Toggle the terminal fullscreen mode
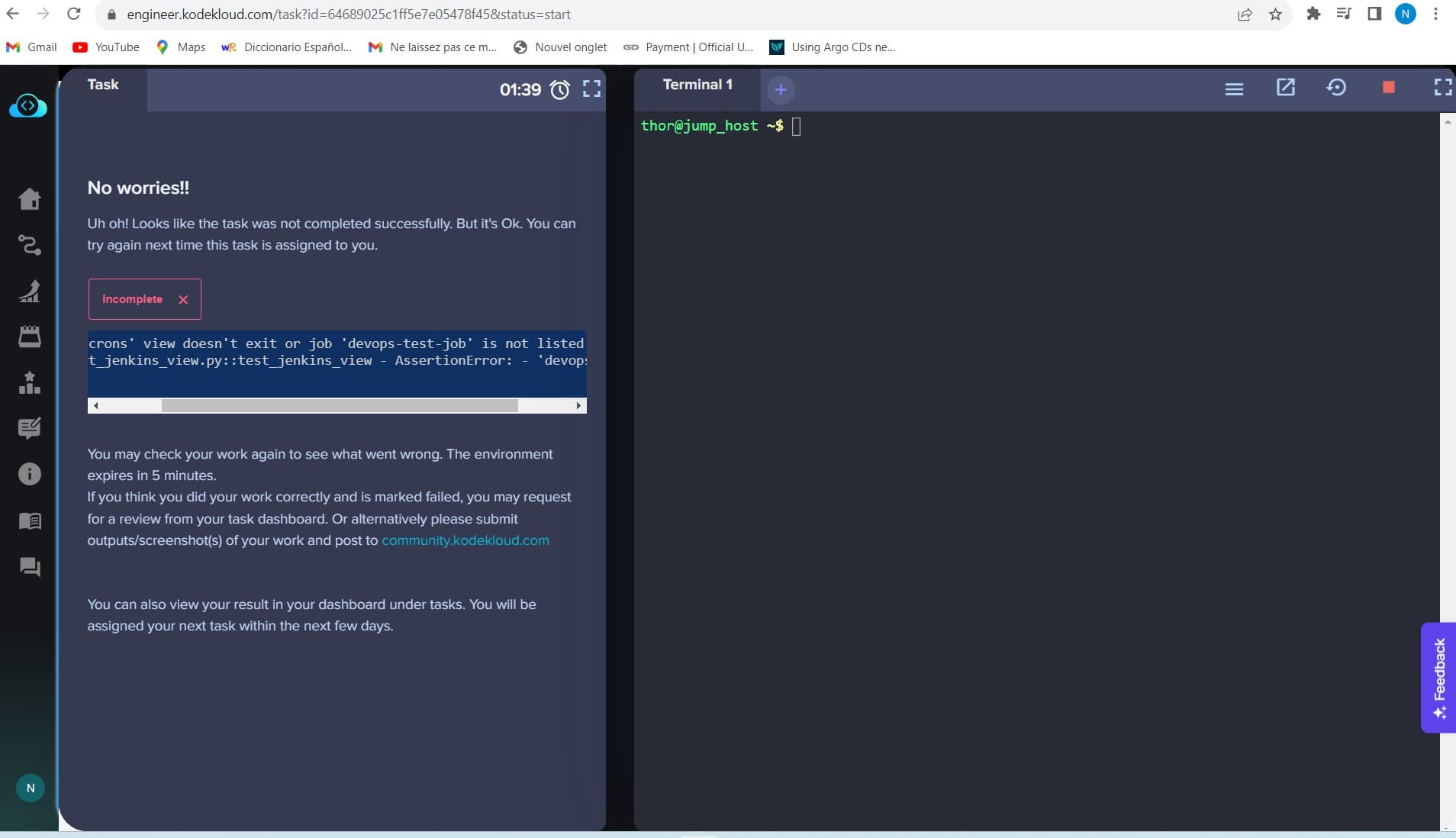Image resolution: width=1456 pixels, height=838 pixels. pyautogui.click(x=1442, y=88)
